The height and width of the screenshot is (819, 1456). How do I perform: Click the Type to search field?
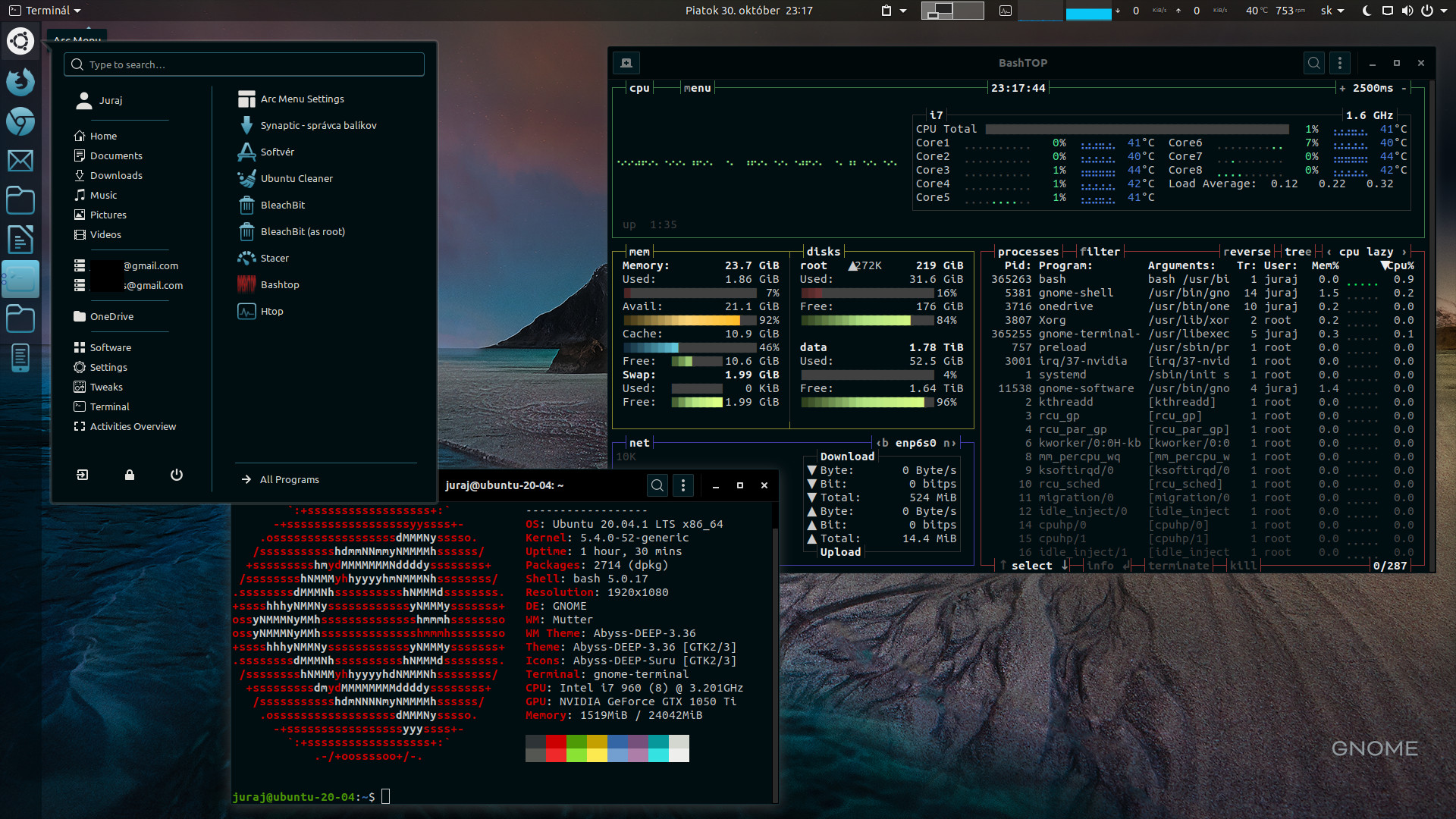(244, 64)
